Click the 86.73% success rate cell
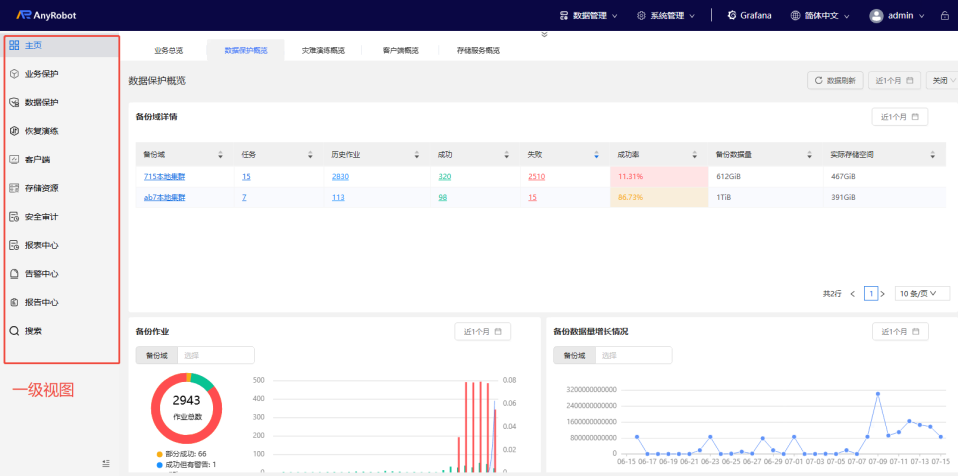 (x=659, y=197)
